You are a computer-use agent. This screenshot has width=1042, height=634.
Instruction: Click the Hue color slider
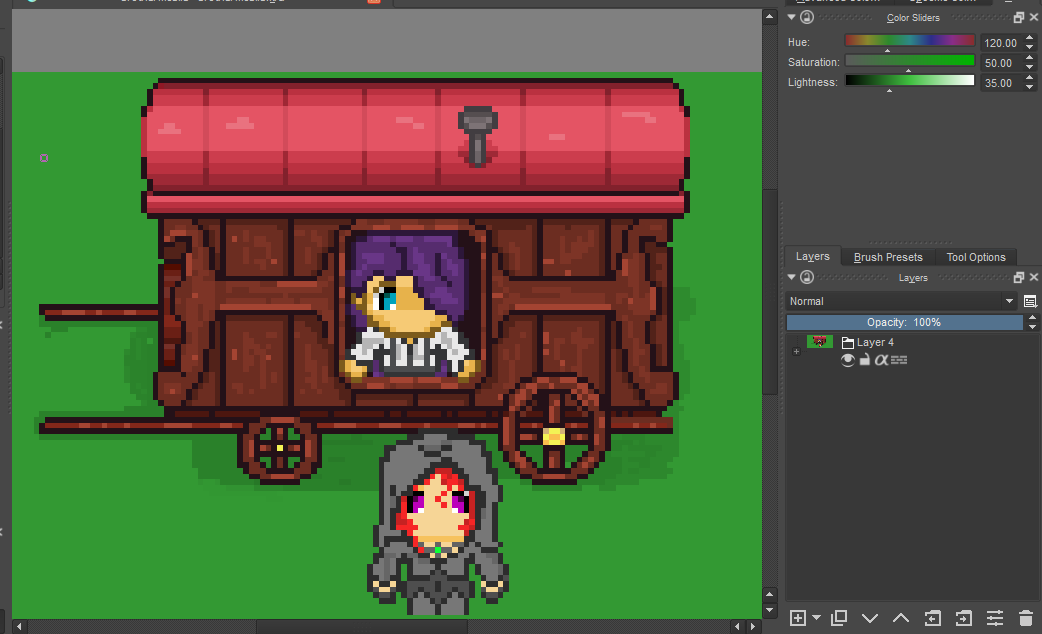click(910, 42)
